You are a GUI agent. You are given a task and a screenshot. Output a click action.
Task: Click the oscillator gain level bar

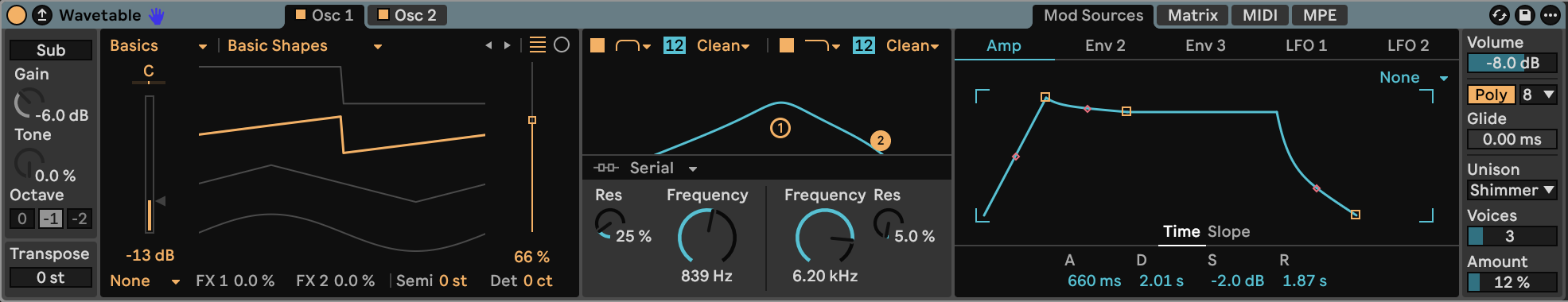149,164
